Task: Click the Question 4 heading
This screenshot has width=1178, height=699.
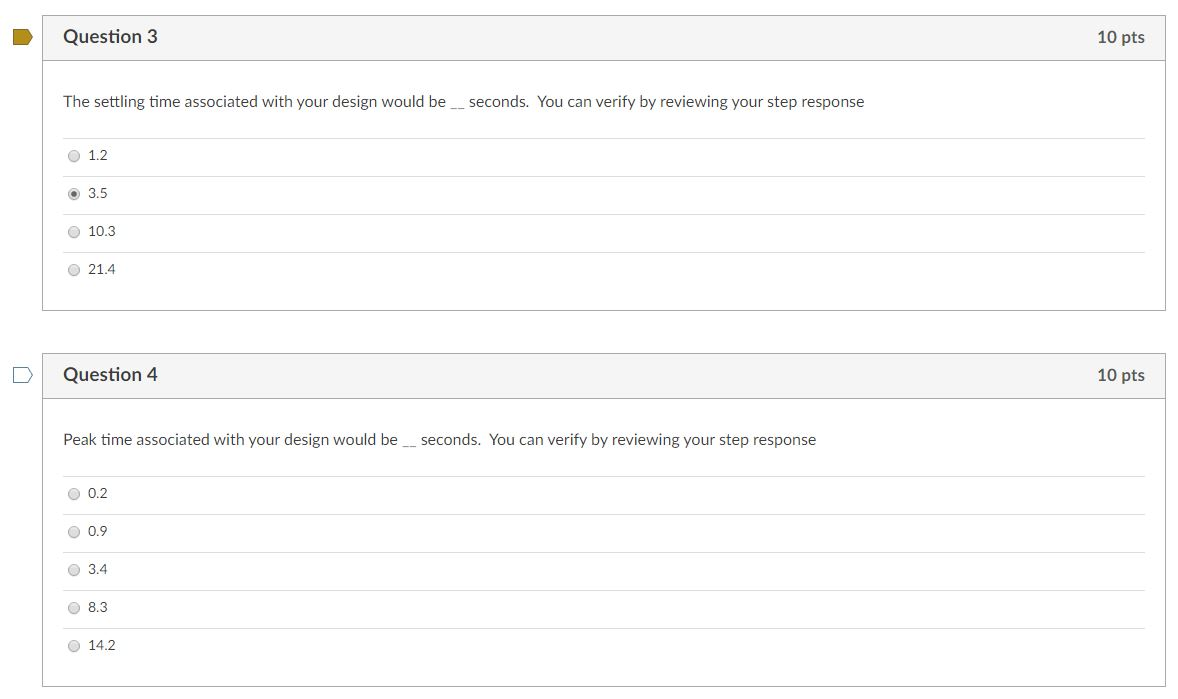Action: 110,374
